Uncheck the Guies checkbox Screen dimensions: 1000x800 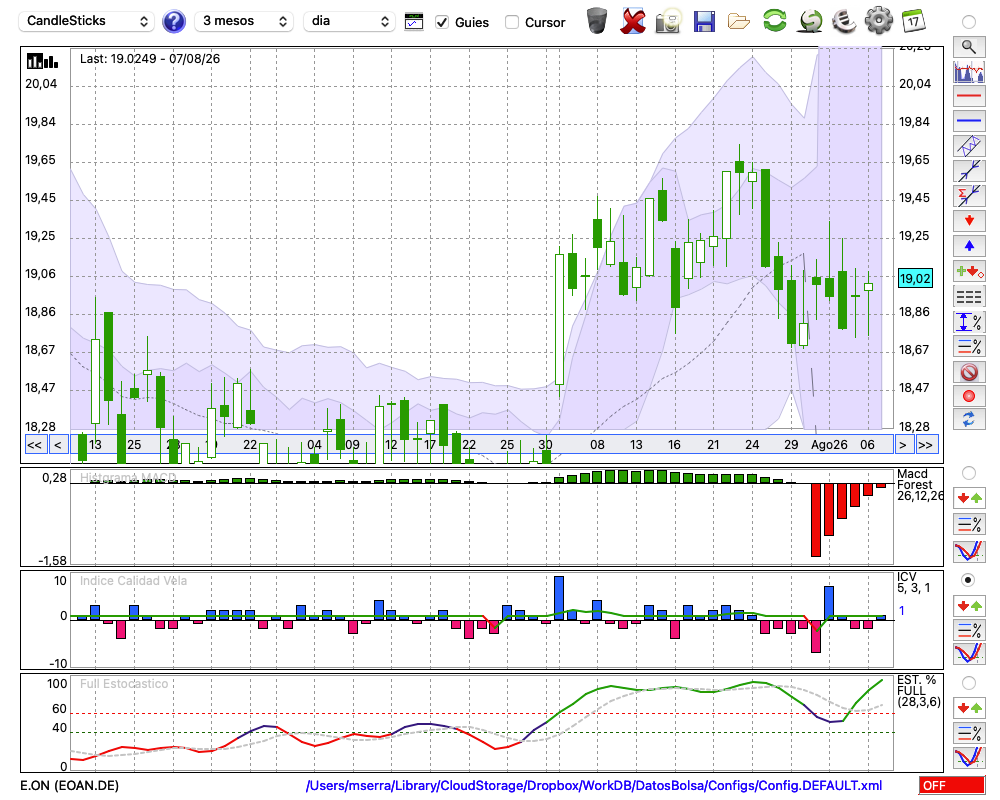(442, 22)
